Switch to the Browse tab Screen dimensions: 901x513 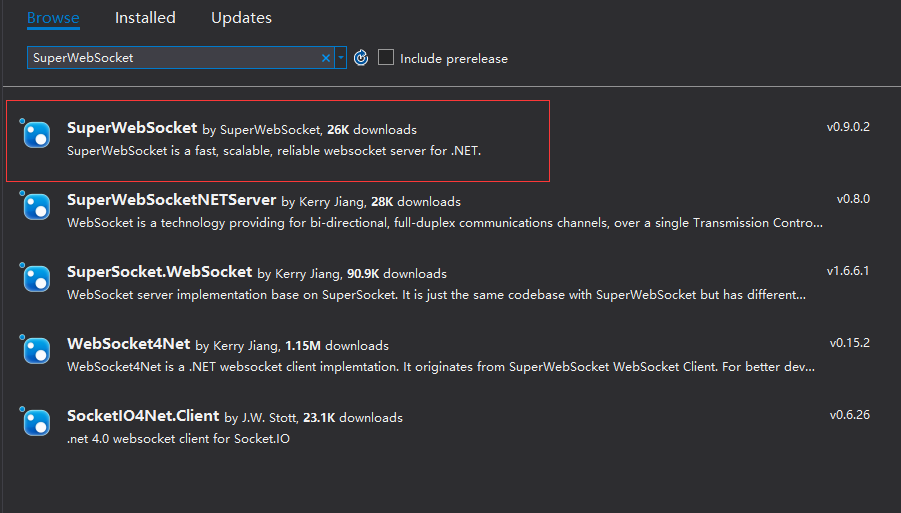click(x=53, y=18)
